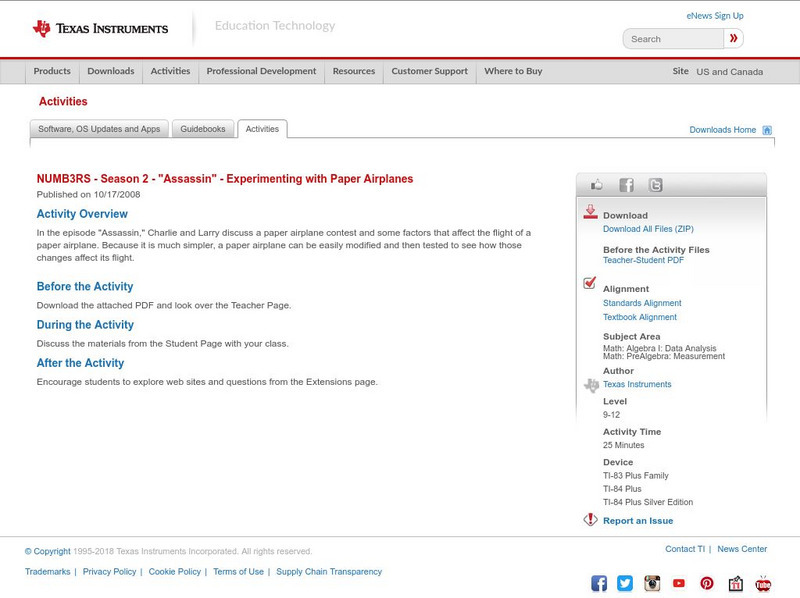Click the © Copyright footer link
800x598 pixels.
(47, 552)
